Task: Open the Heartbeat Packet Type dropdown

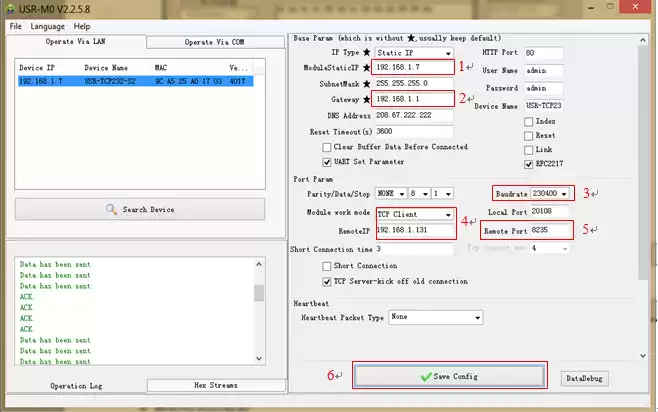Action: [478, 317]
